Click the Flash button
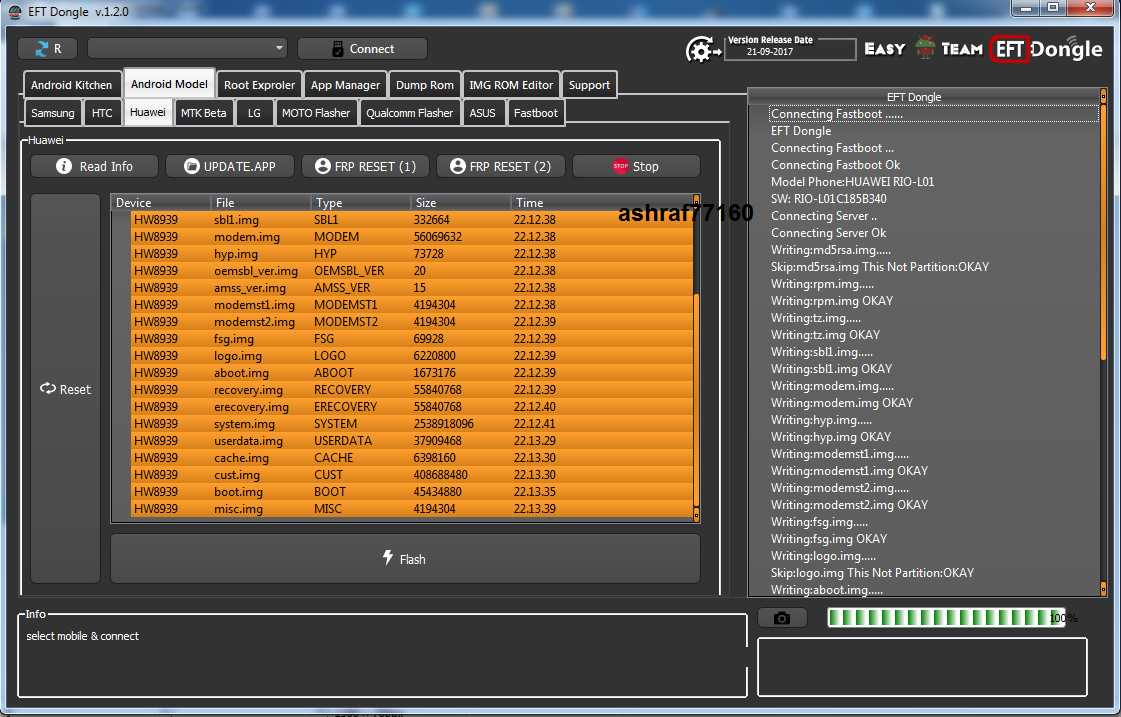 point(405,559)
